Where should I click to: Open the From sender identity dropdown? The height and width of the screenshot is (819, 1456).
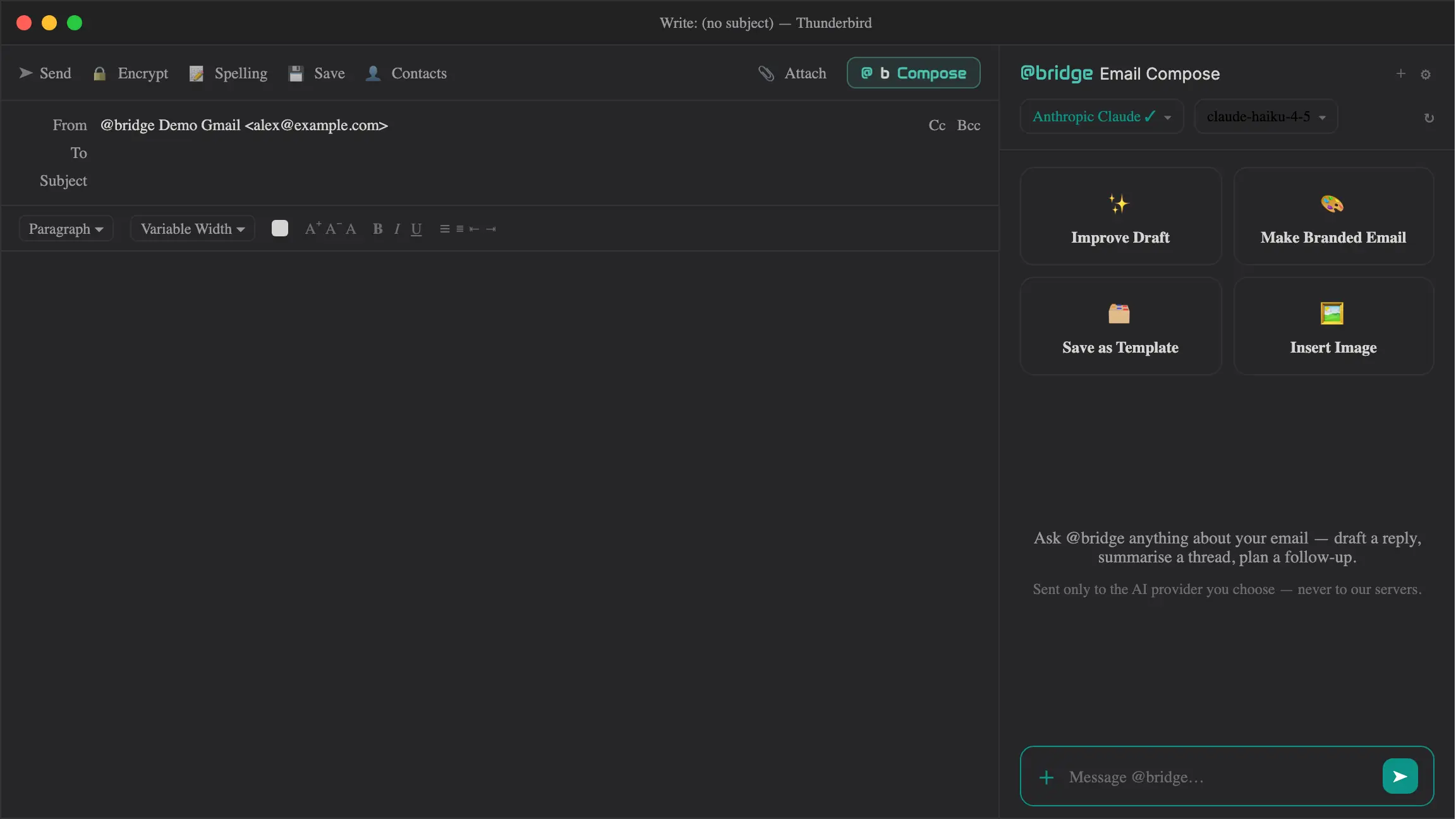[244, 125]
